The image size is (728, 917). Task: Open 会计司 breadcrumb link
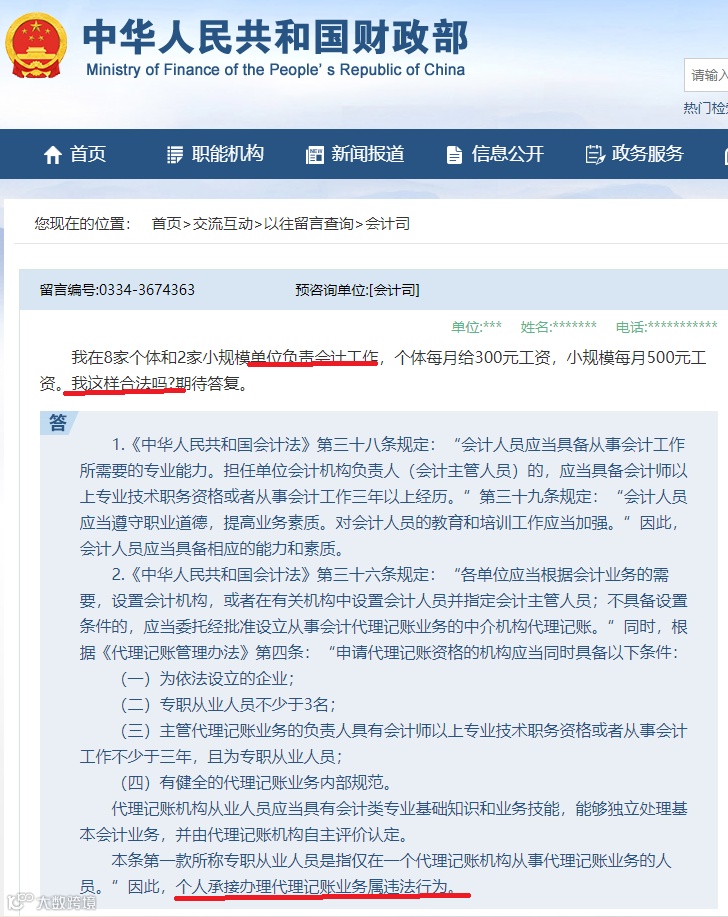tap(387, 223)
